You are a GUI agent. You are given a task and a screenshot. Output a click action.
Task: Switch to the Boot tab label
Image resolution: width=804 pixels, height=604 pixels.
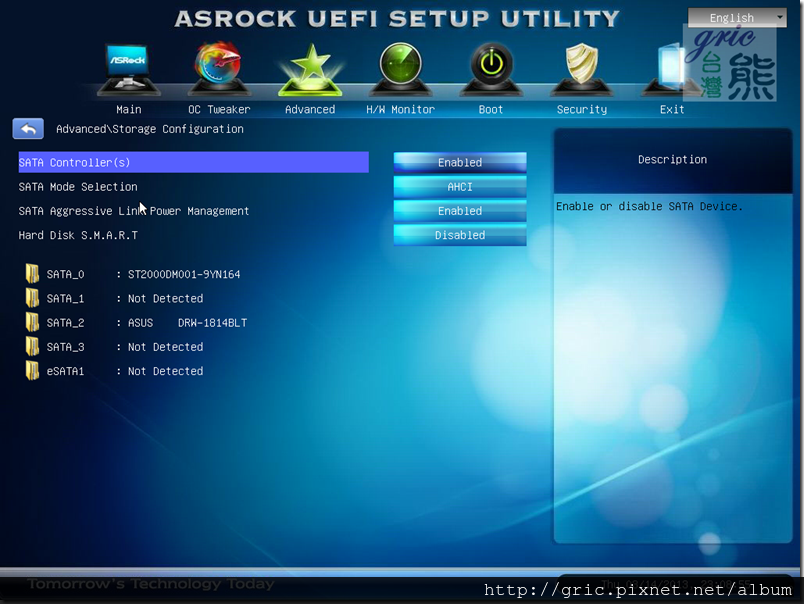click(x=491, y=109)
